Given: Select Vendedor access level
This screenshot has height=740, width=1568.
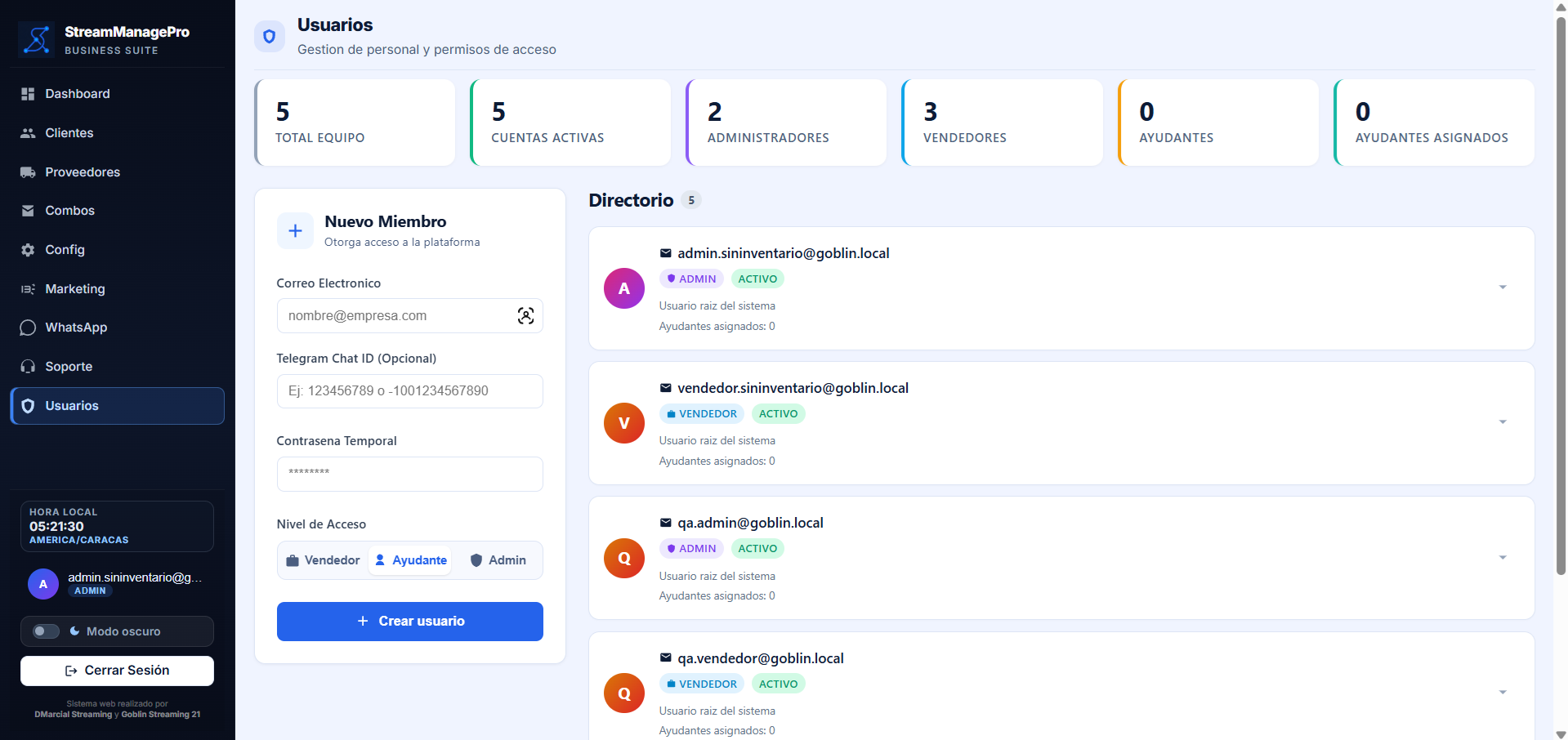Looking at the screenshot, I should click(x=323, y=560).
